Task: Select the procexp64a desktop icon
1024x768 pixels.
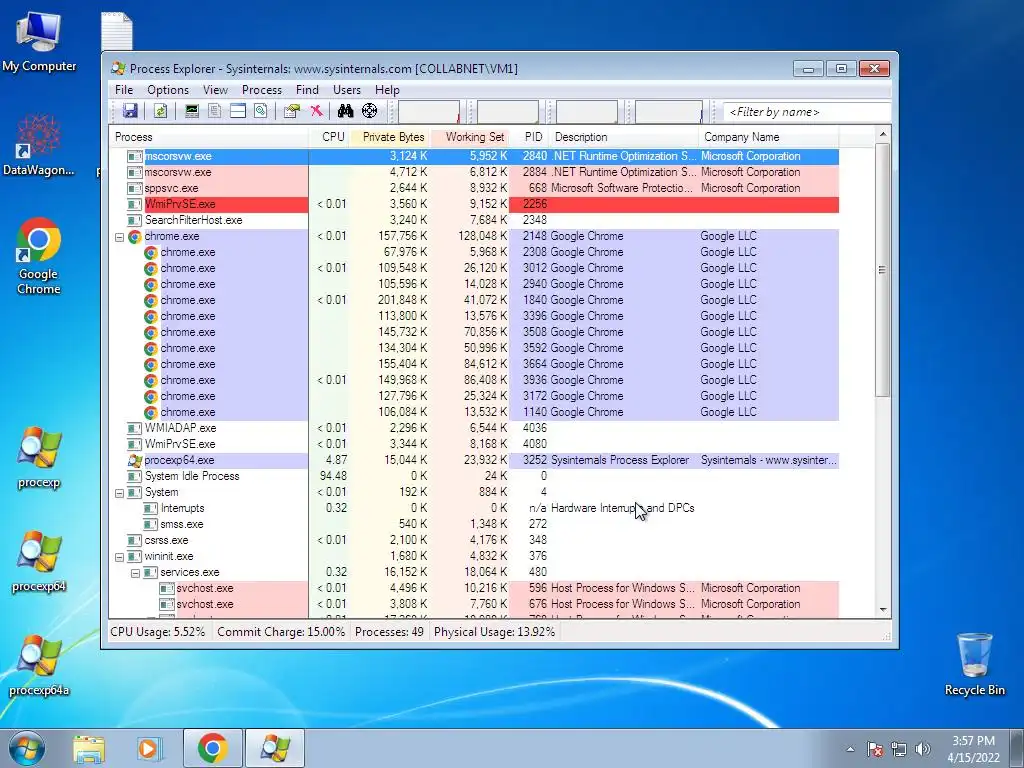Action: point(39,665)
